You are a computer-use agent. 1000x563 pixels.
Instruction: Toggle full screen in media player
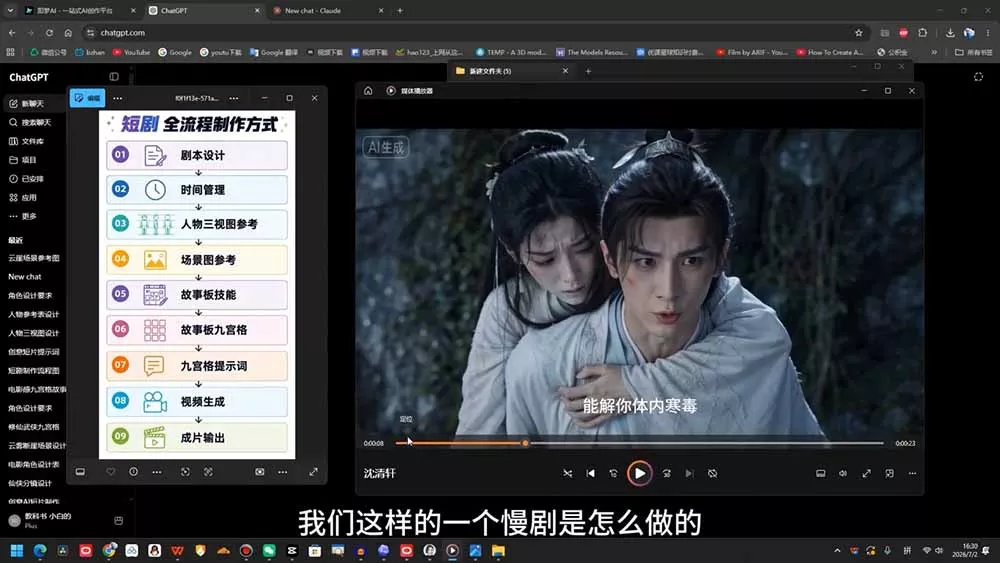(x=866, y=474)
